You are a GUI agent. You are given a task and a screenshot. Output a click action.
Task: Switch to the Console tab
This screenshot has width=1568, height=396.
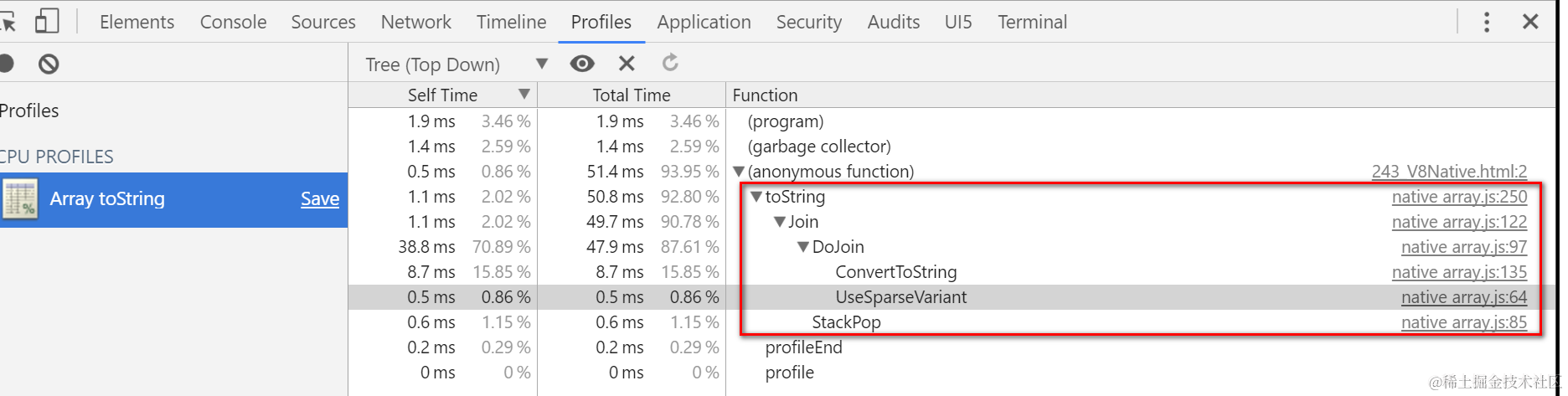point(233,22)
